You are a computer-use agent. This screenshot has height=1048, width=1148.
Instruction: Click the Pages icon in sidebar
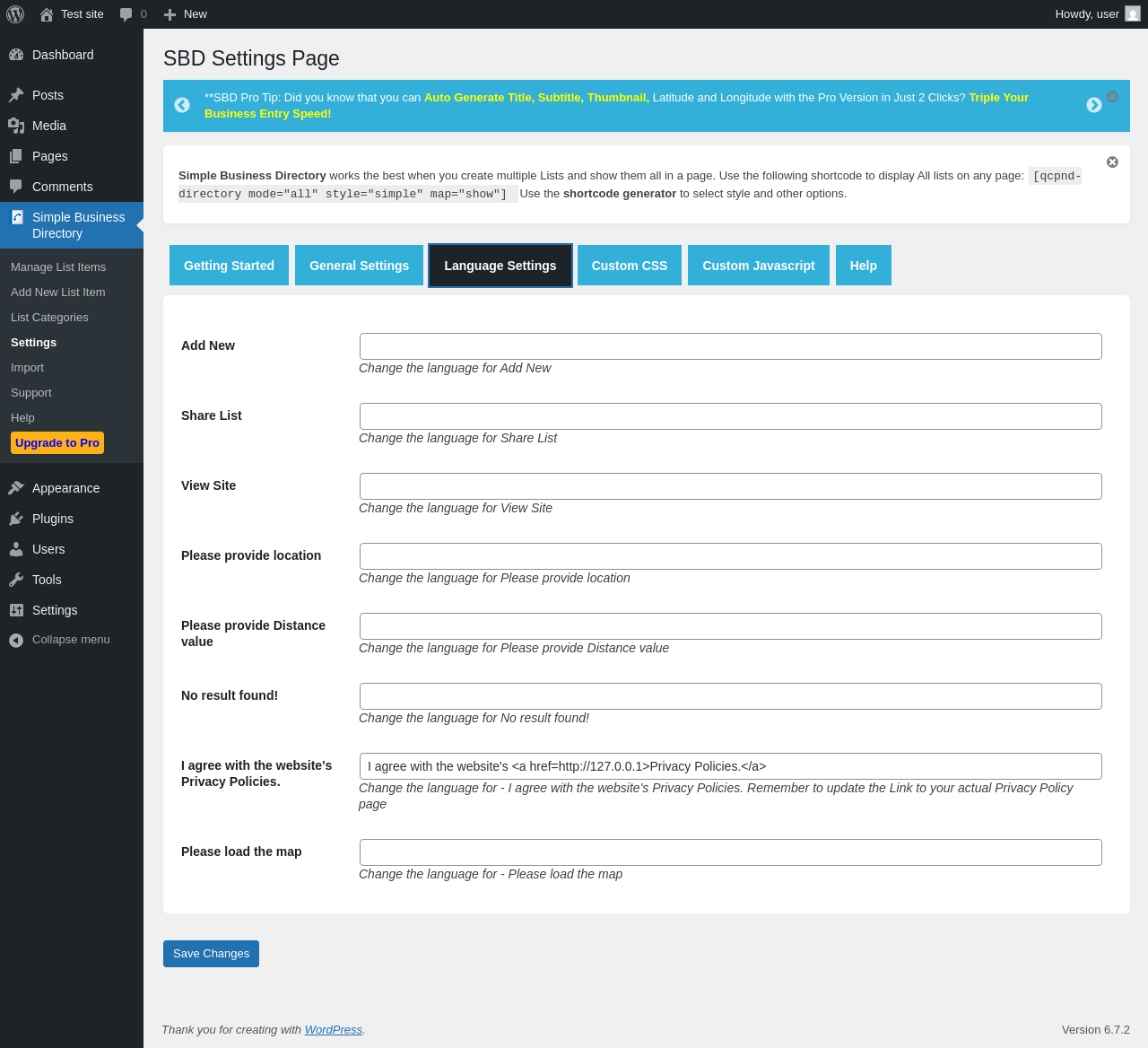point(16,156)
